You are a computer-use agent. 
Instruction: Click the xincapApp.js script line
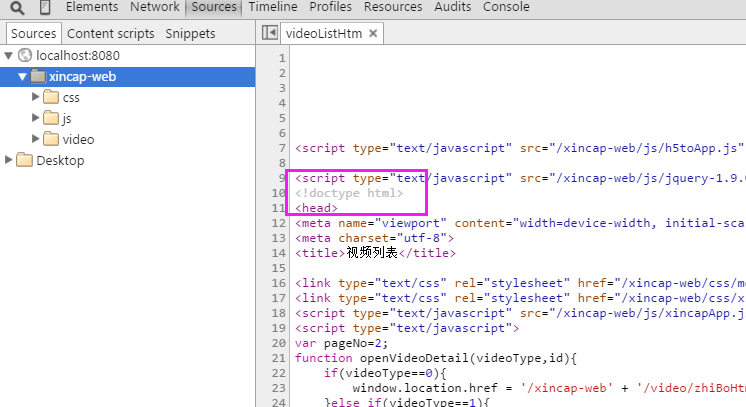[x=520, y=313]
